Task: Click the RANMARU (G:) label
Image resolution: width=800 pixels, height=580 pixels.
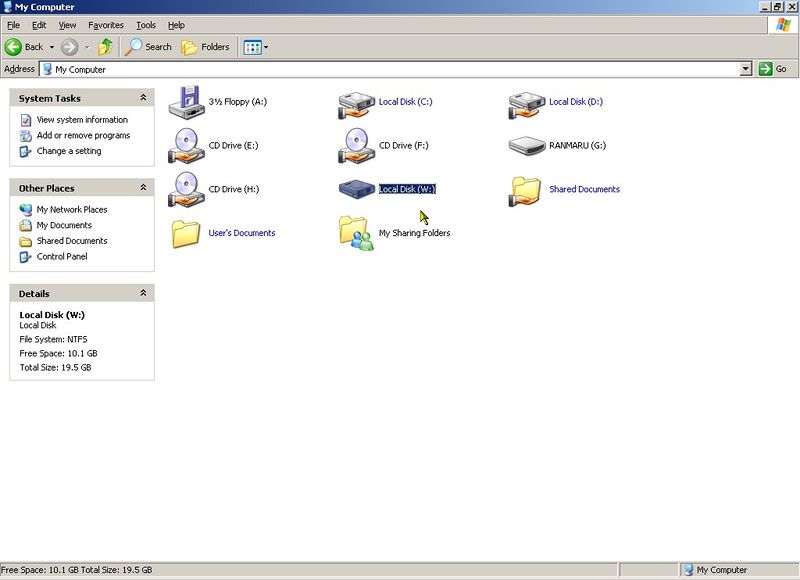Action: [x=578, y=145]
